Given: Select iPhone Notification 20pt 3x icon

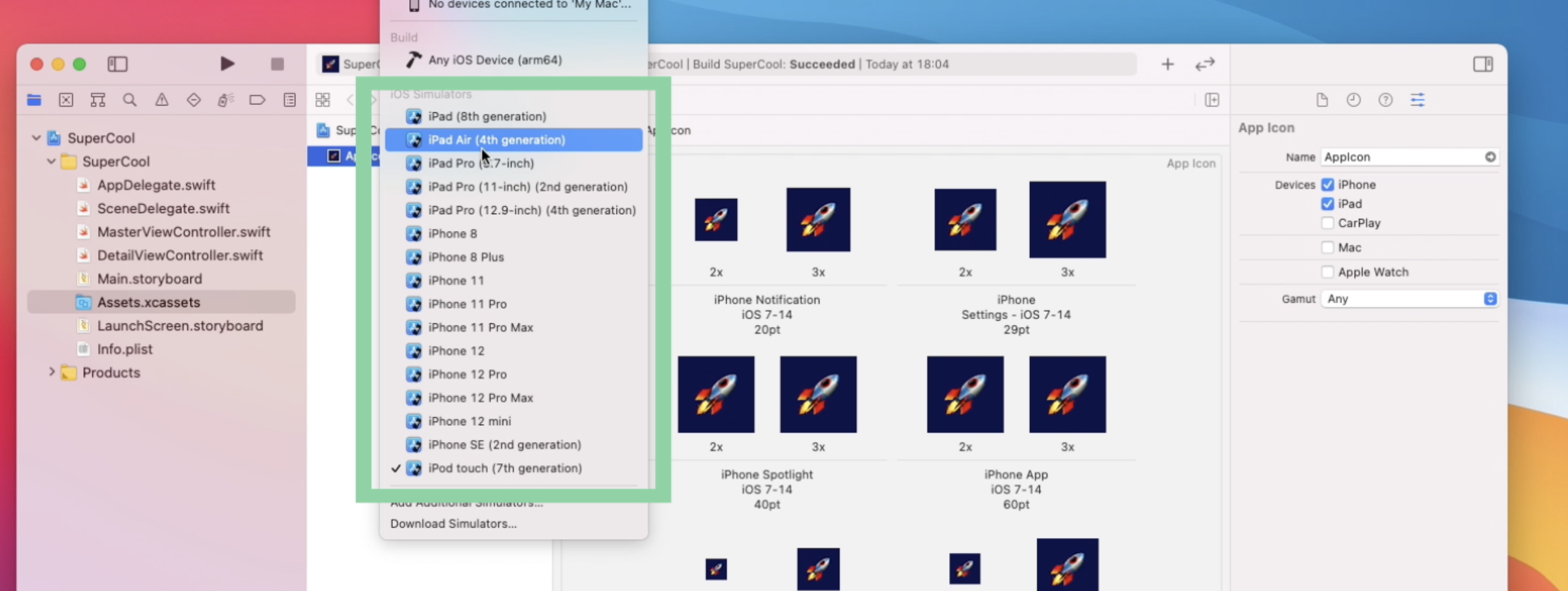Looking at the screenshot, I should coord(818,220).
